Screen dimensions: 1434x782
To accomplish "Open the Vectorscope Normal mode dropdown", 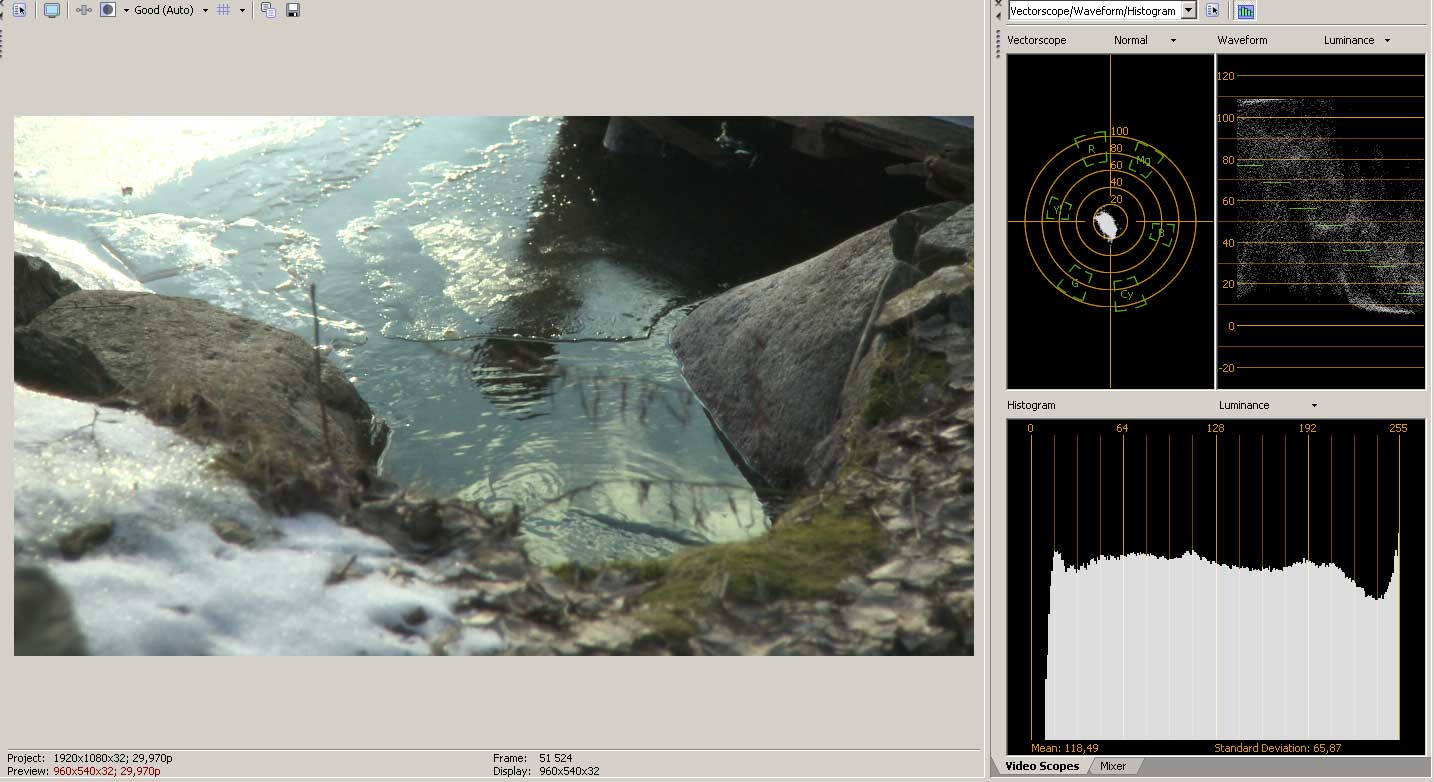I will [1145, 41].
